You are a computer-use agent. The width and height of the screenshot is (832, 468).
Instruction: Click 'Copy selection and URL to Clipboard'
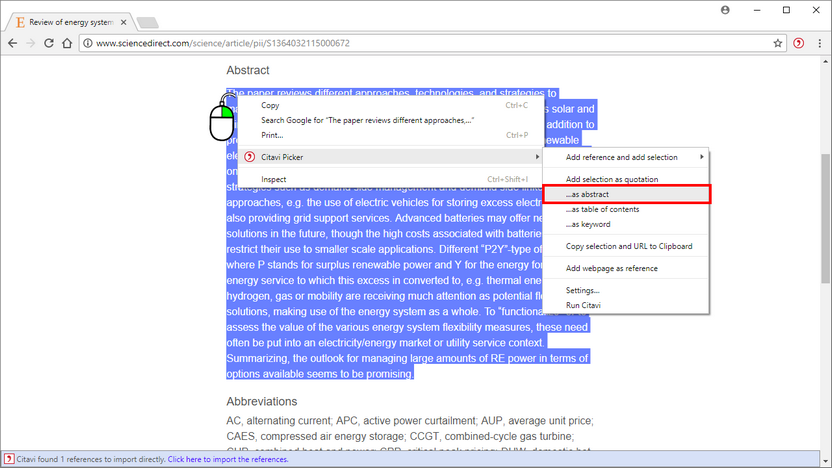[626, 246]
